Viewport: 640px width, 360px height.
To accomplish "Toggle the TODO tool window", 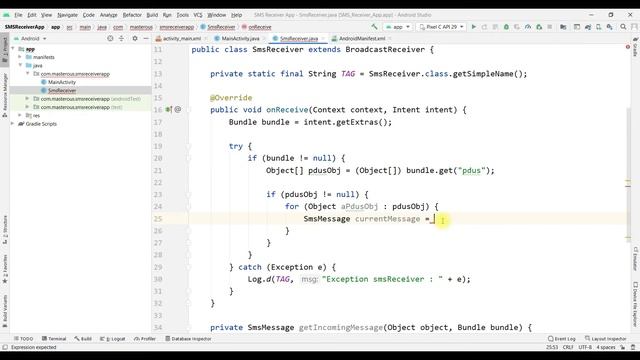I will point(24,339).
